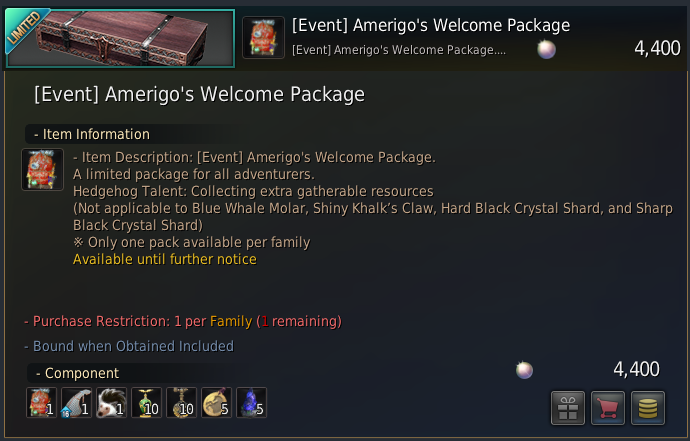Click the LIMITED chest banner image
The width and height of the screenshot is (690, 441).
120,38
